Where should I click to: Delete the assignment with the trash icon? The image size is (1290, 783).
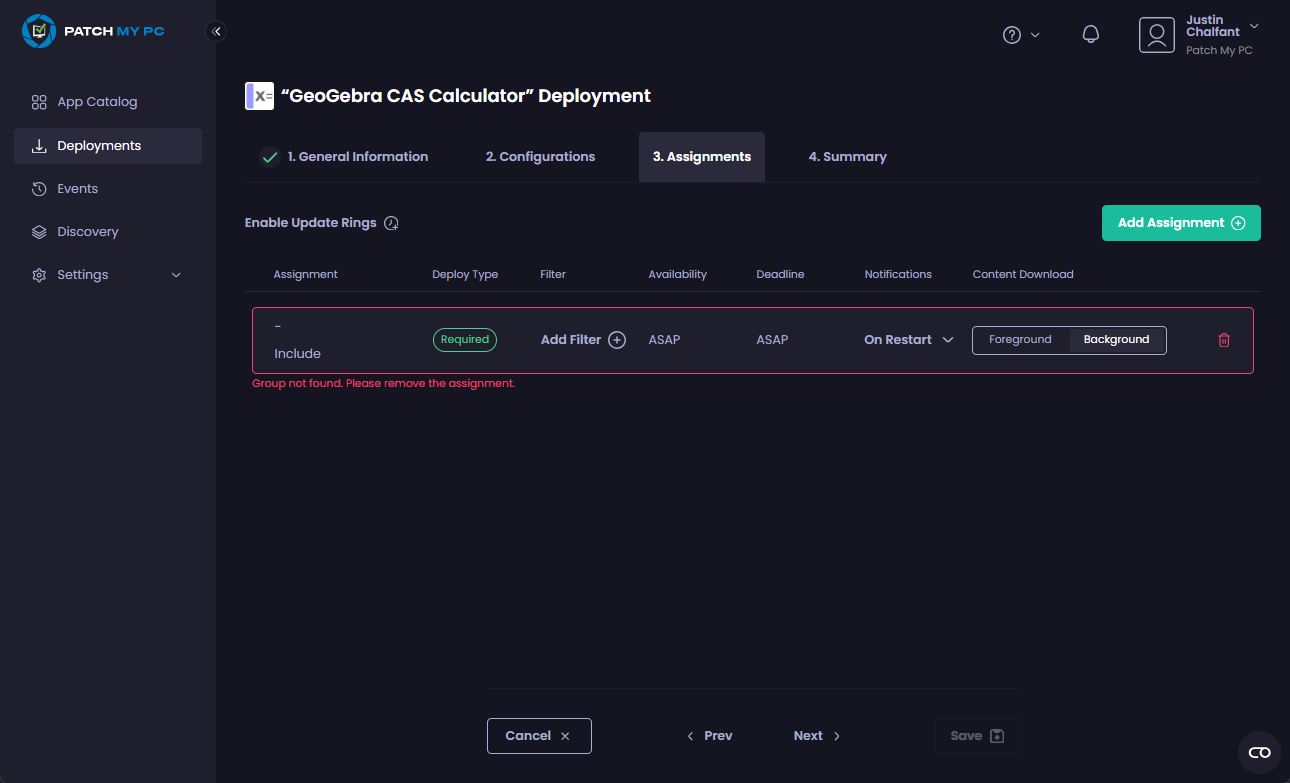point(1223,340)
